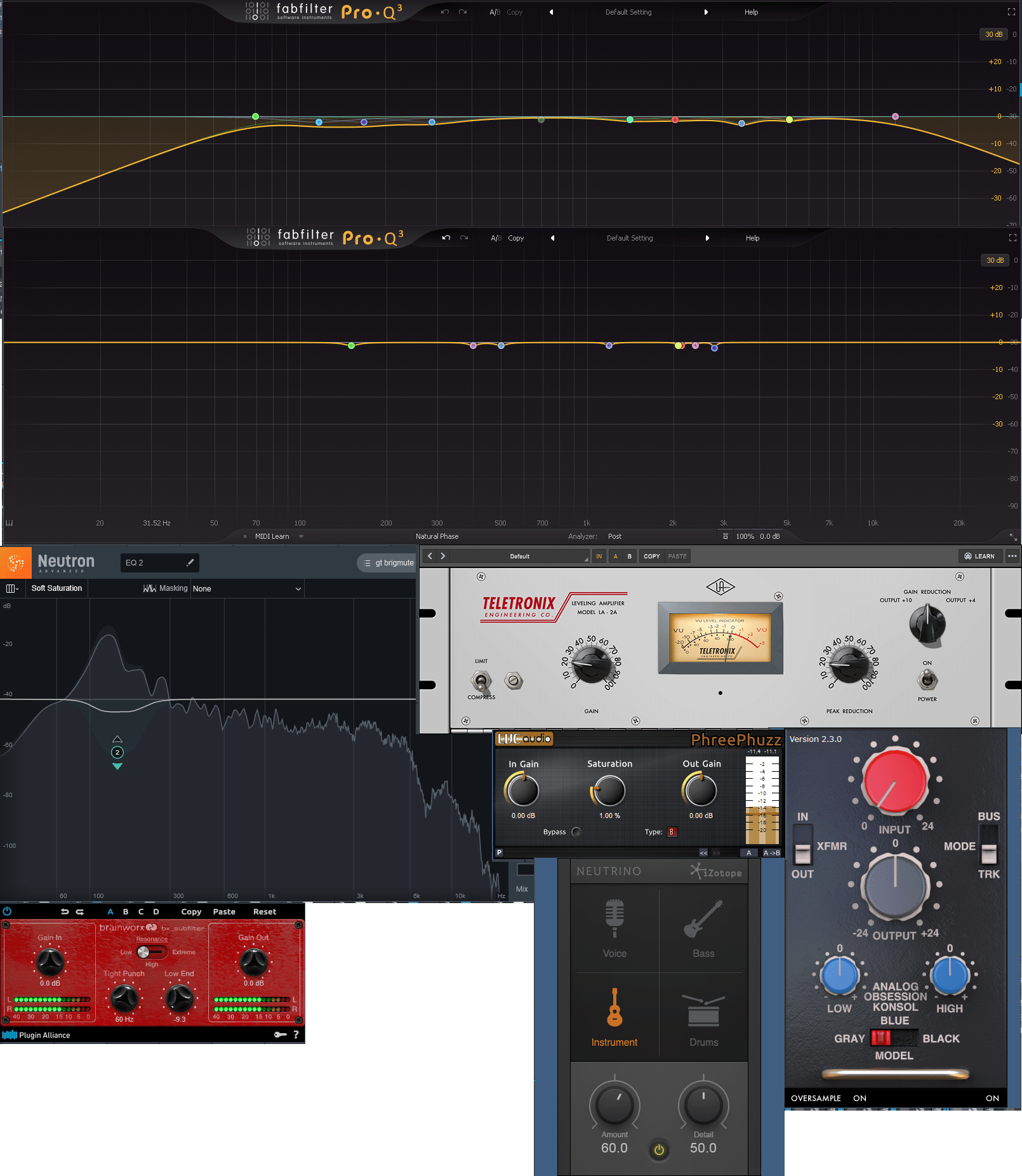Click the up arrow above Neutron band 2
The image size is (1022, 1176).
[117, 739]
